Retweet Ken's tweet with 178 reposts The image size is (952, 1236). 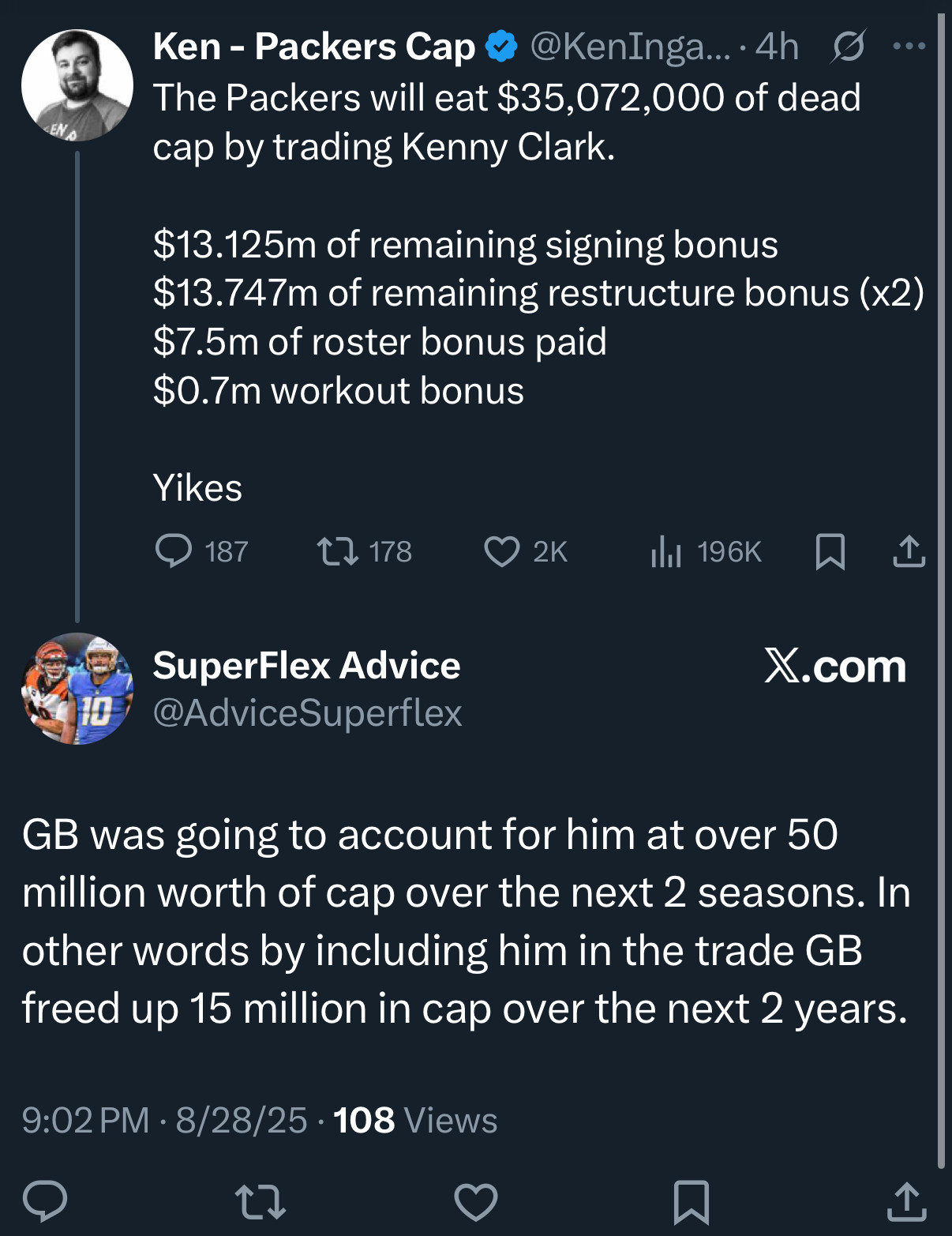tap(364, 551)
